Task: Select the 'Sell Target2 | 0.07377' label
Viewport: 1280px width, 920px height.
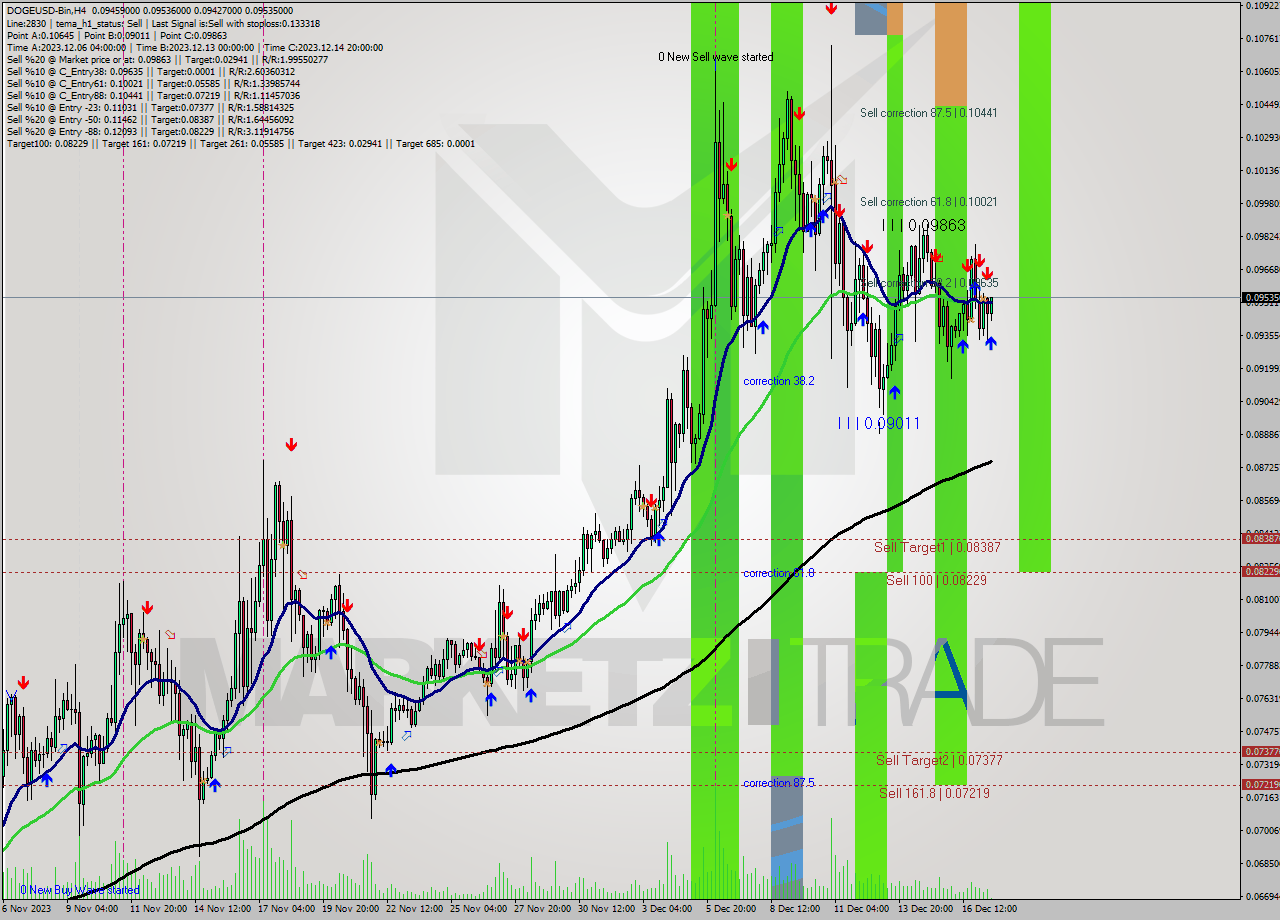Action: tap(939, 760)
